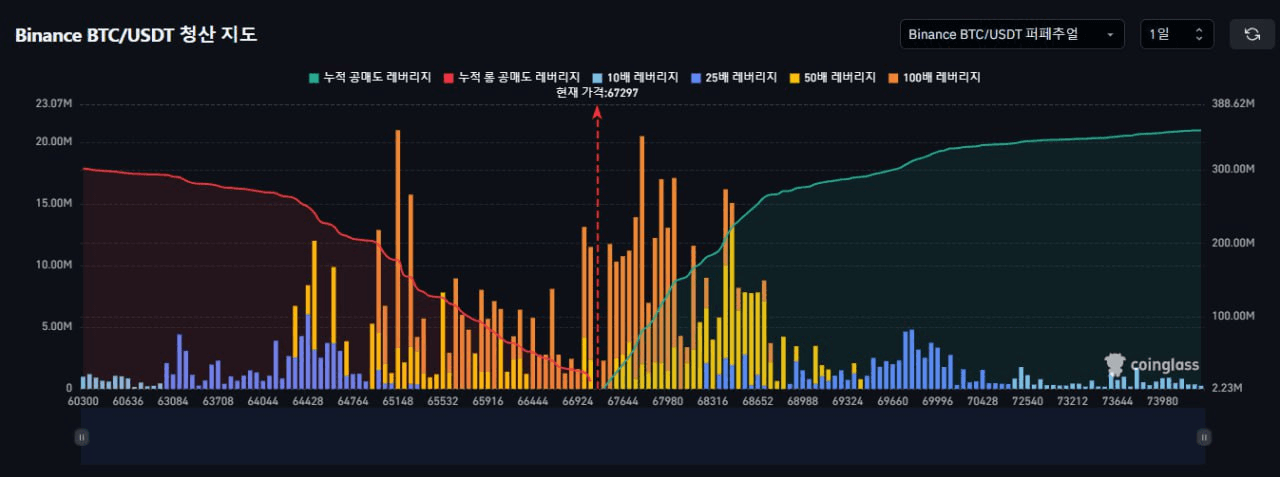Click the 64428 price axis label
Screen dimensions: 1280x477
click(308, 401)
